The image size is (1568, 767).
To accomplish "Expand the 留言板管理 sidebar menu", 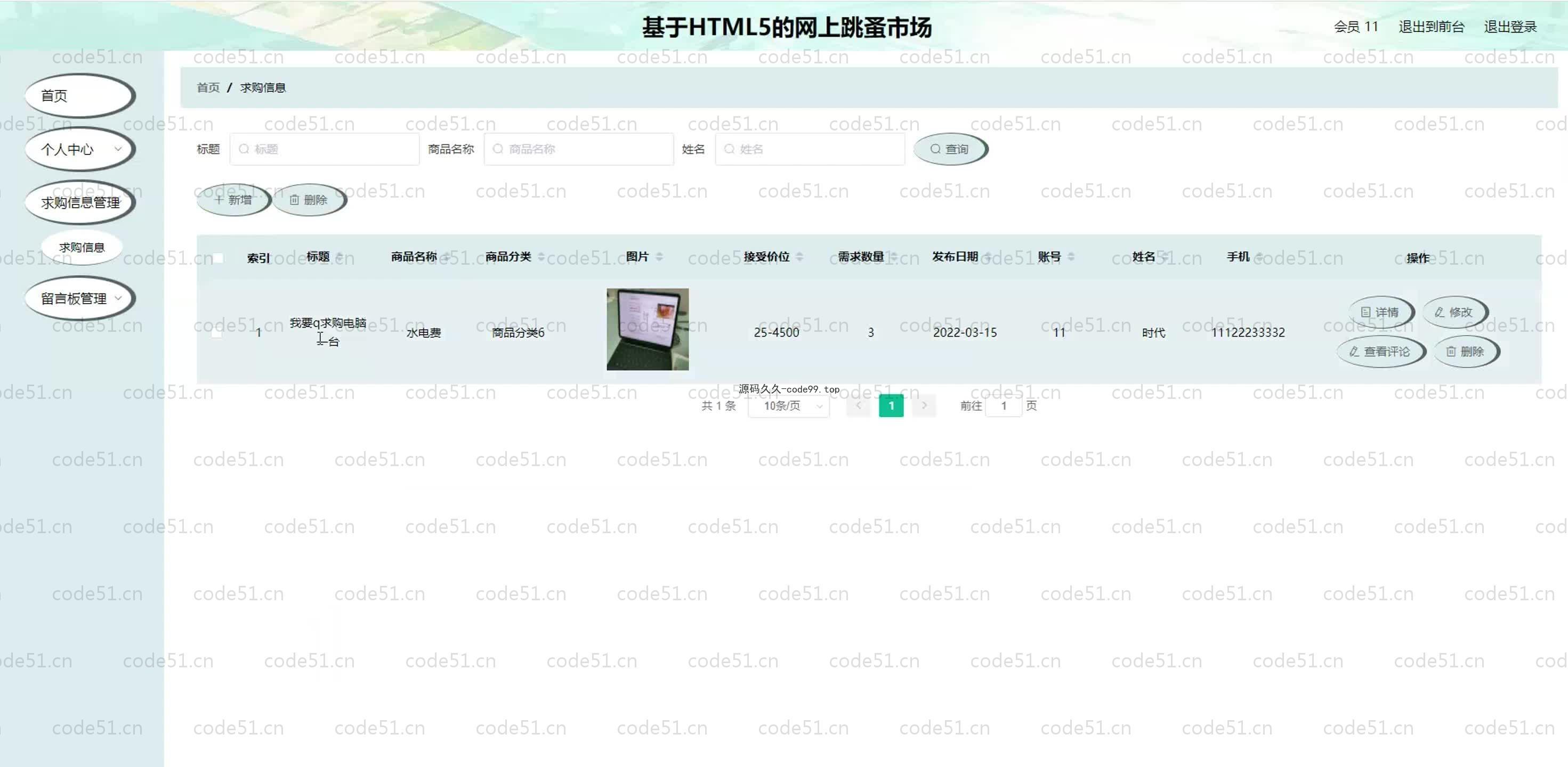I will 79,298.
